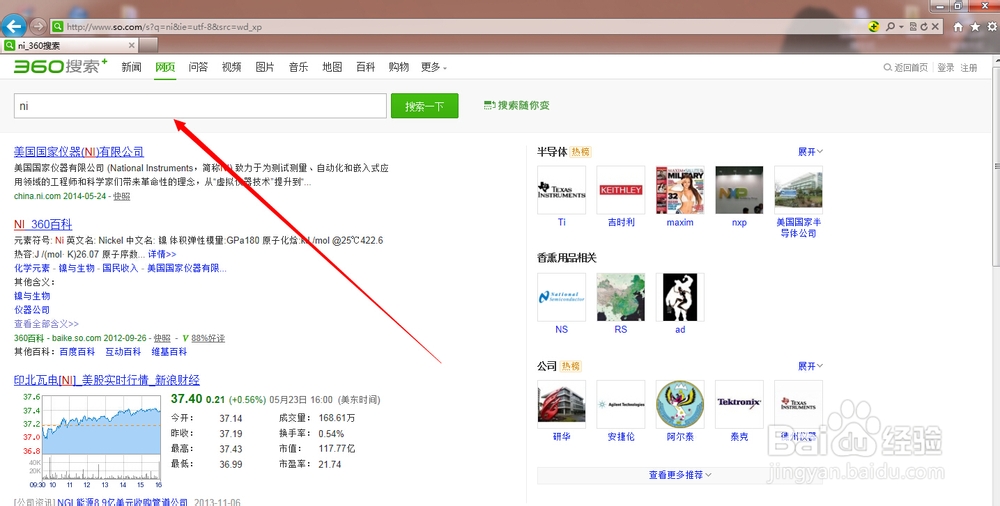Click the address bar search magnifier icon

(x=890, y=27)
